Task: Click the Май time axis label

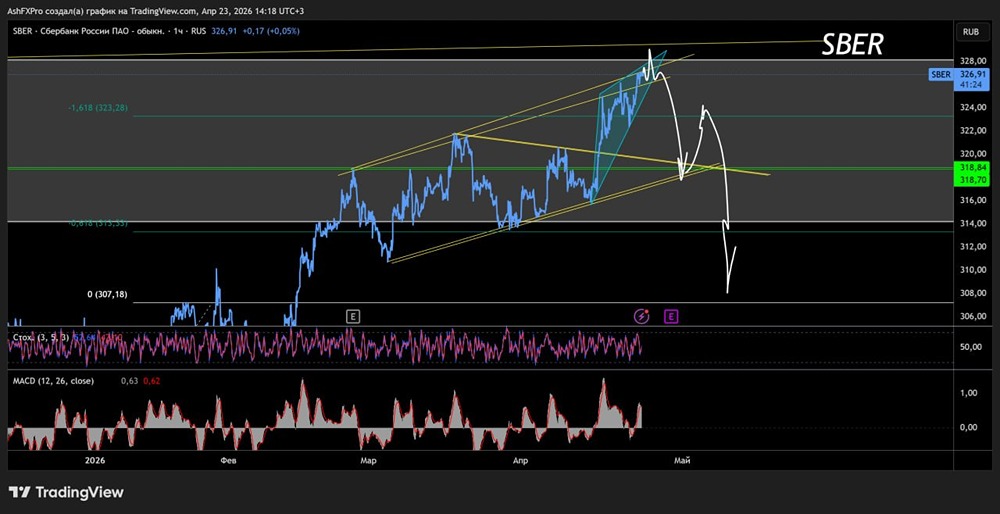Action: point(682,459)
